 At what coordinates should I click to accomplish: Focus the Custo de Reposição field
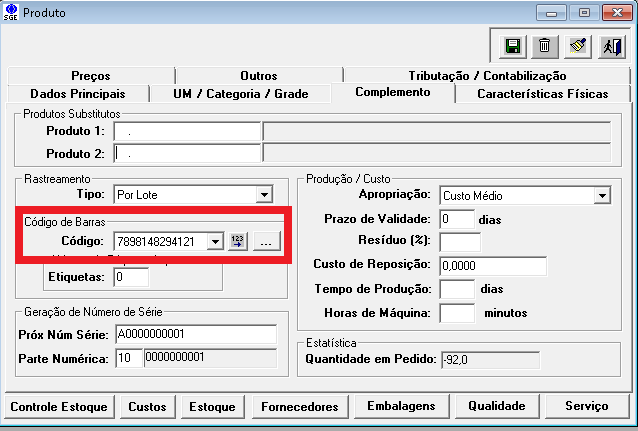click(x=492, y=265)
